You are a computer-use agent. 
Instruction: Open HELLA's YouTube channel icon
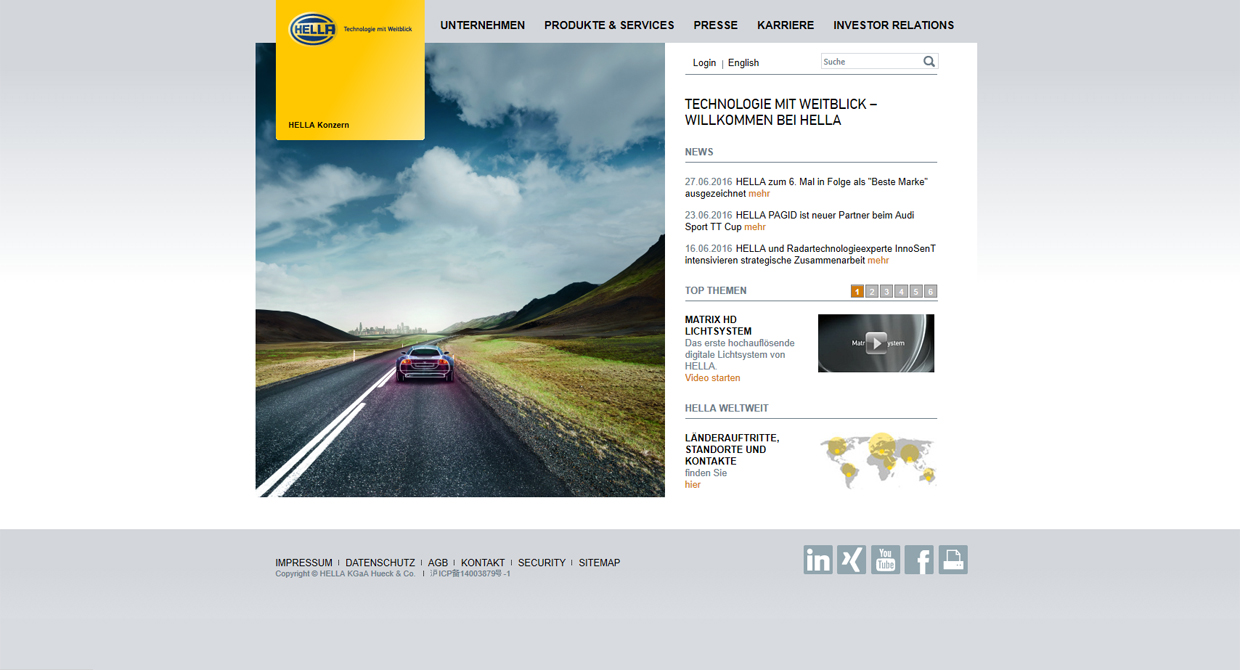pyautogui.click(x=885, y=560)
